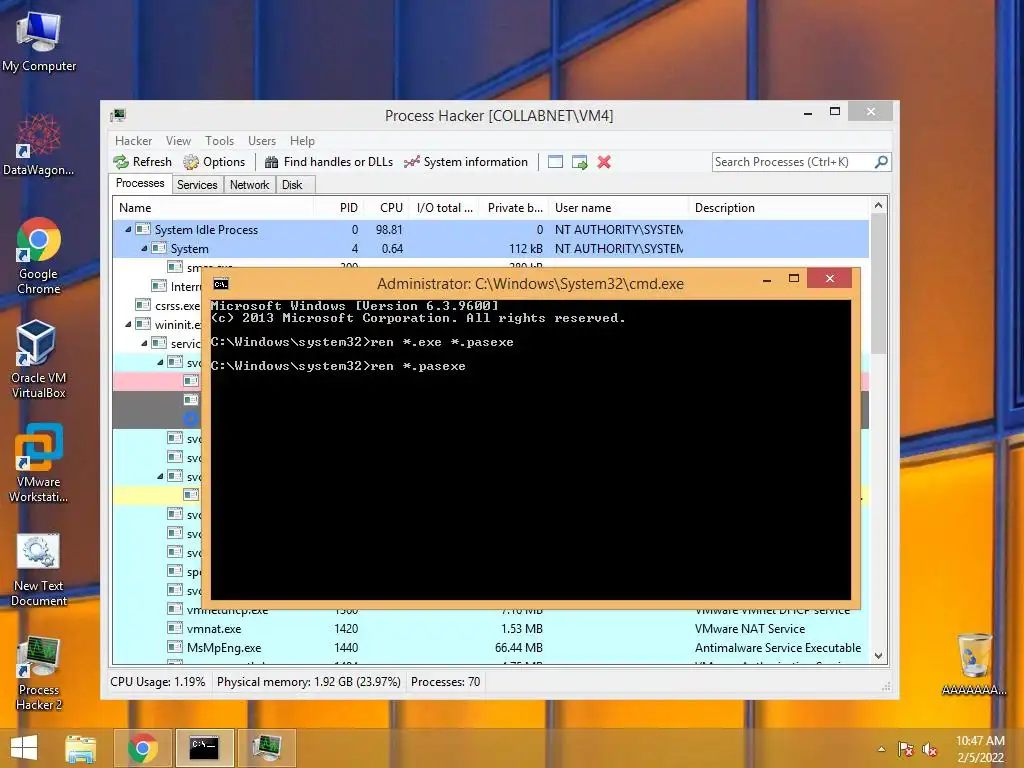Sort by Description column header

[x=780, y=208]
